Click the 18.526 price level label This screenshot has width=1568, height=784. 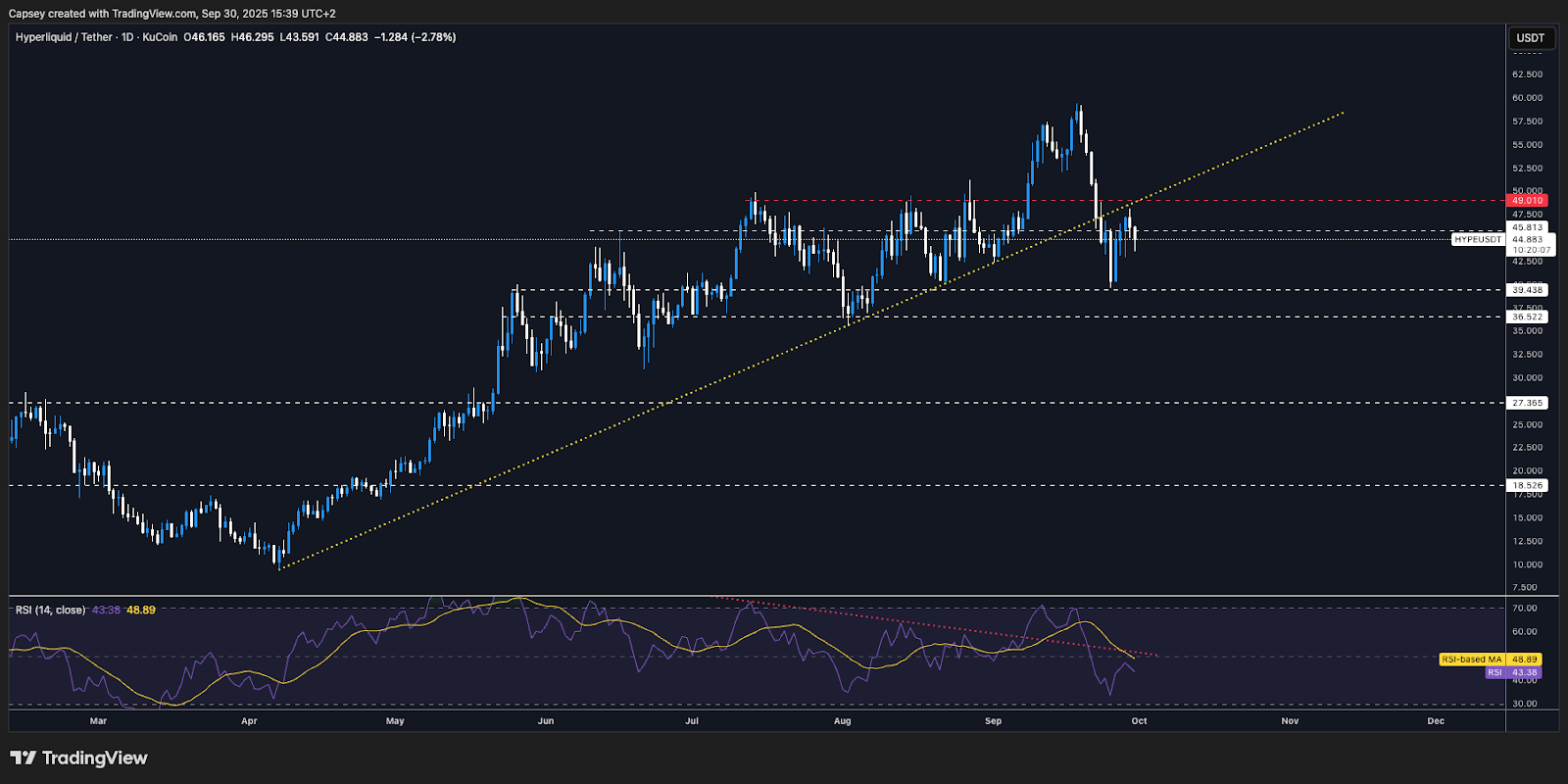(x=1527, y=485)
